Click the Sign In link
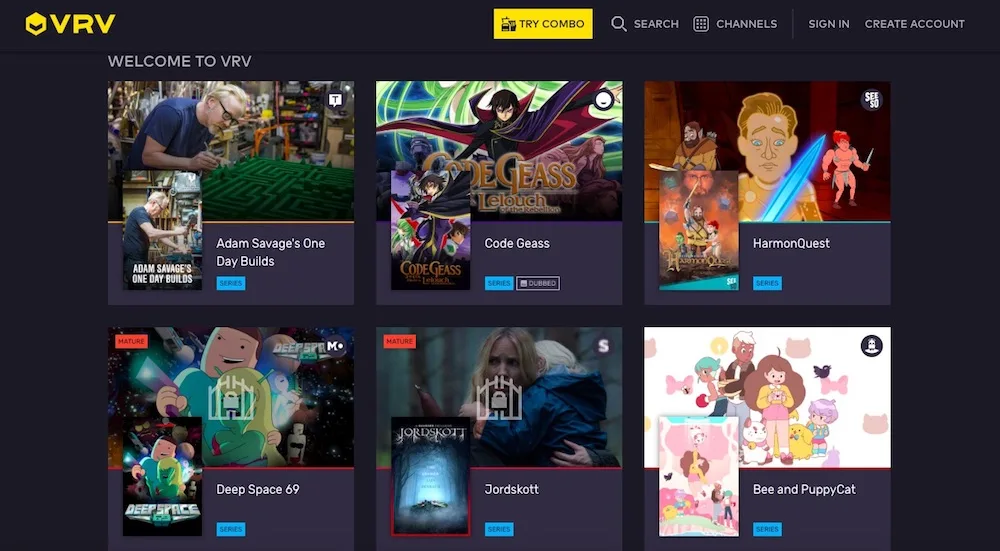 point(828,24)
